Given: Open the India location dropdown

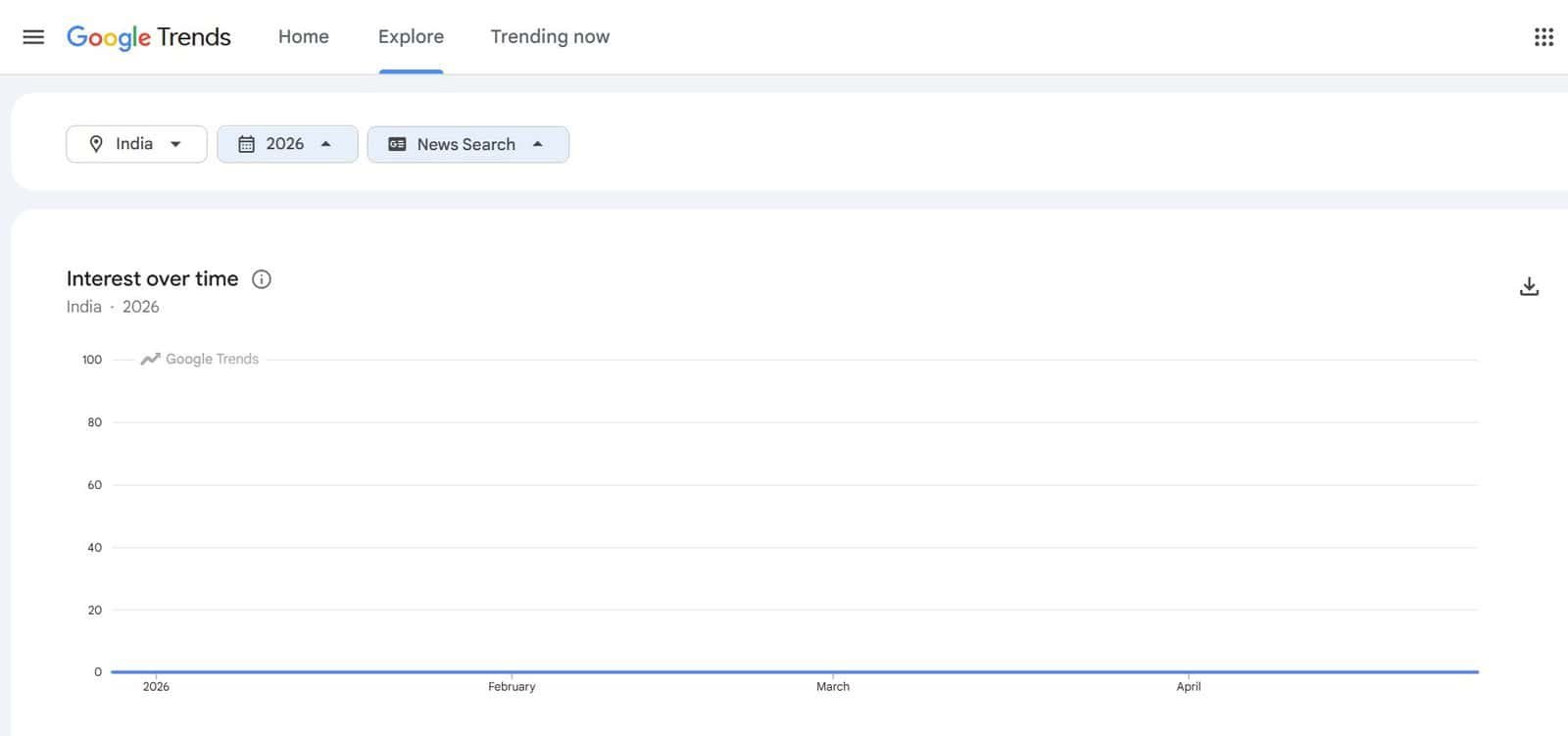Looking at the screenshot, I should pyautogui.click(x=136, y=144).
